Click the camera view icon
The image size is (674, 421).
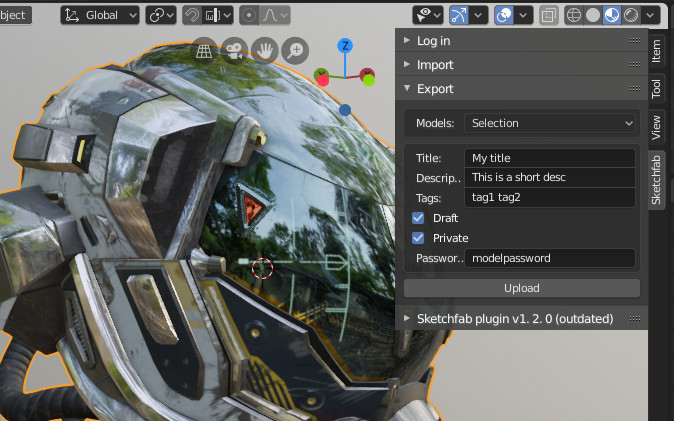(234, 49)
